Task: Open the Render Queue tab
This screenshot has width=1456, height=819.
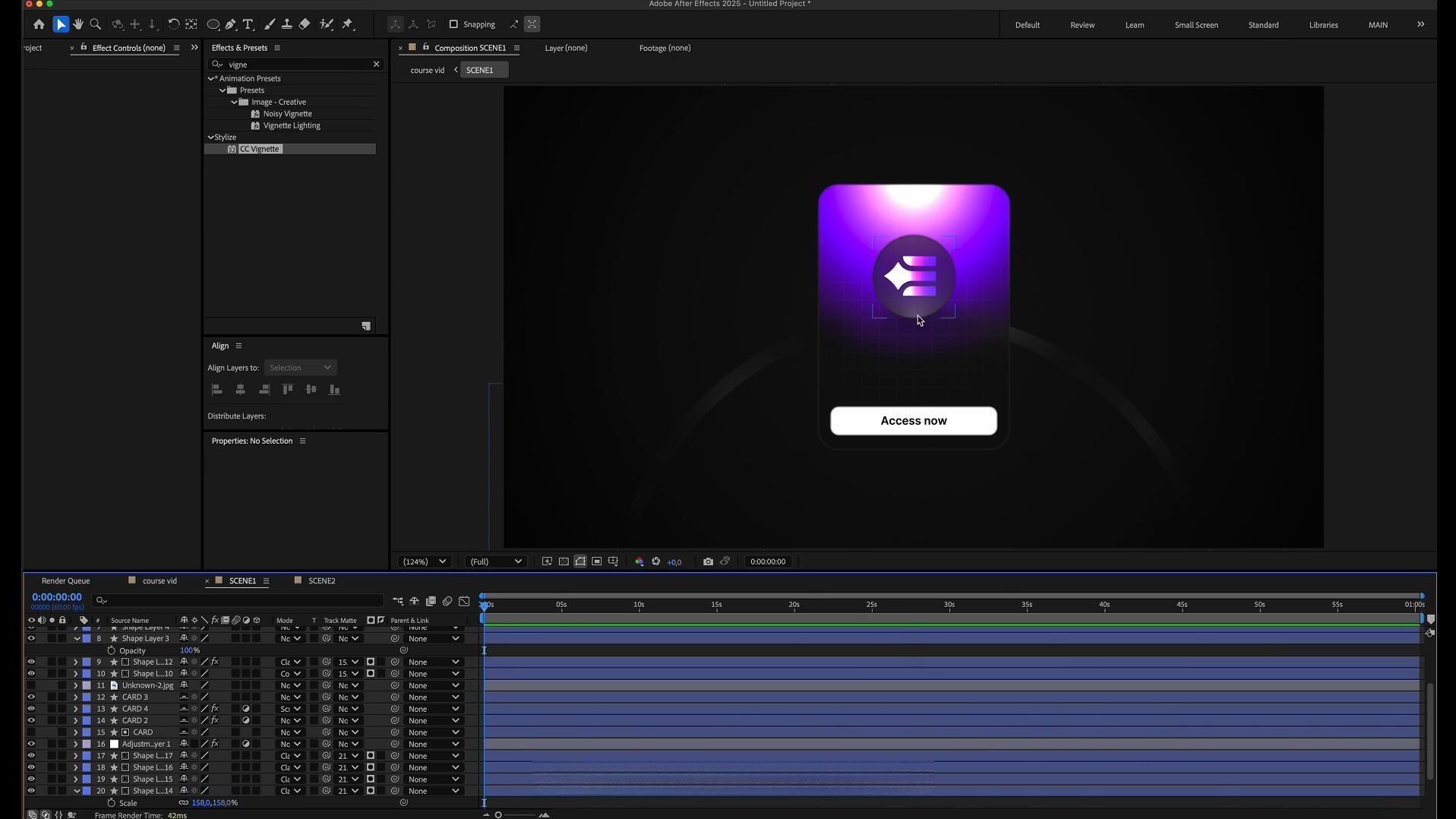Action: pyautogui.click(x=65, y=580)
